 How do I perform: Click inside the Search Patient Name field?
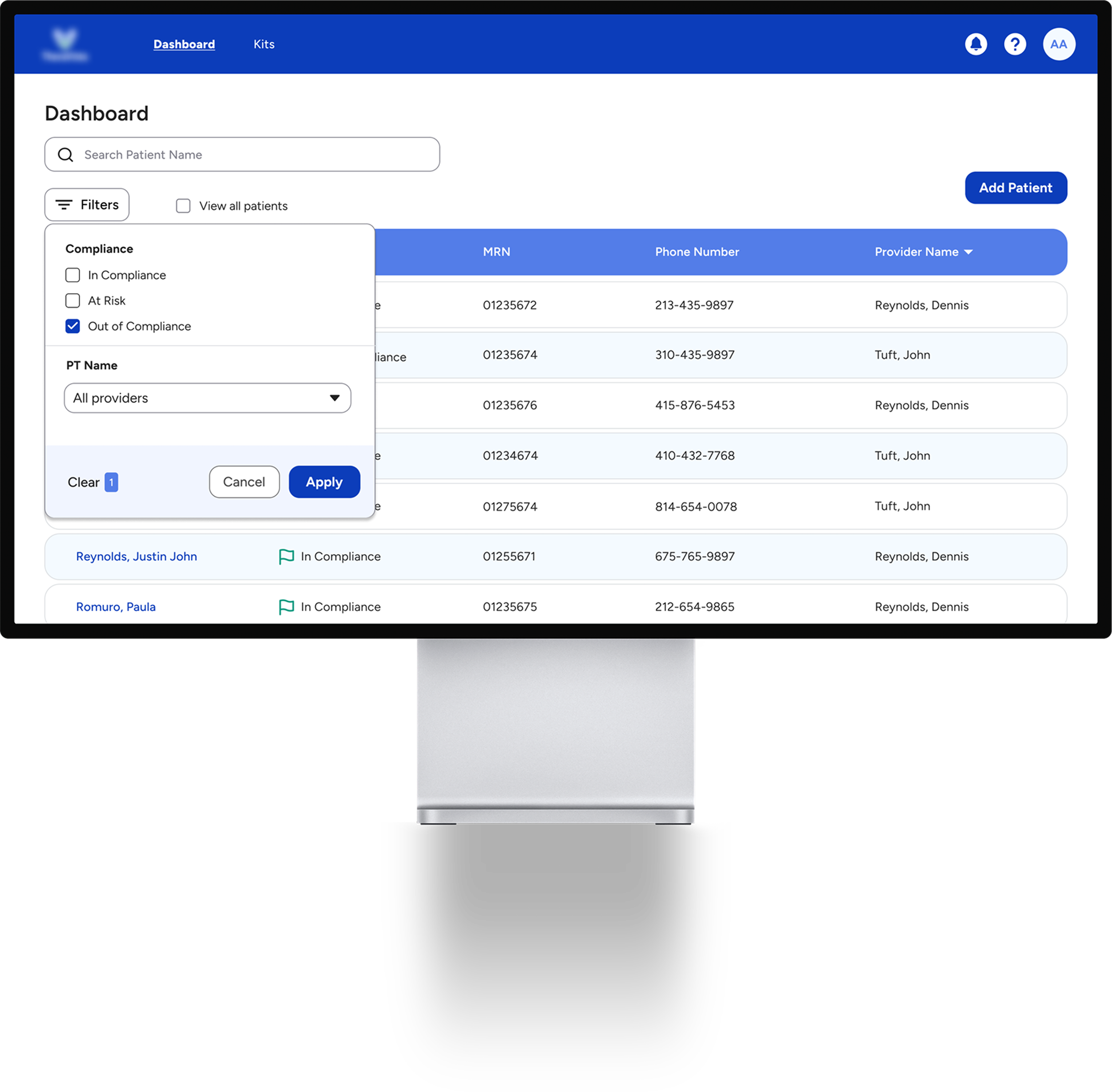coord(241,154)
